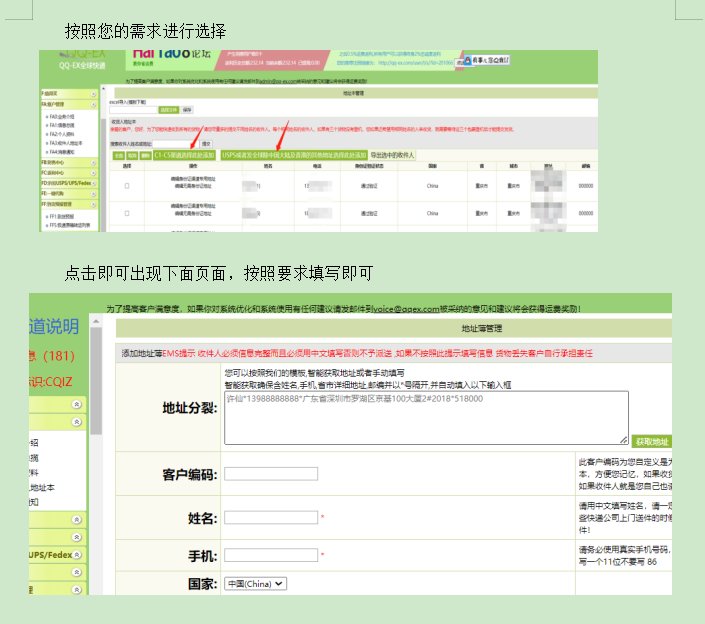
Task: Open the FF1 sidebar item
Action: (x=62, y=216)
